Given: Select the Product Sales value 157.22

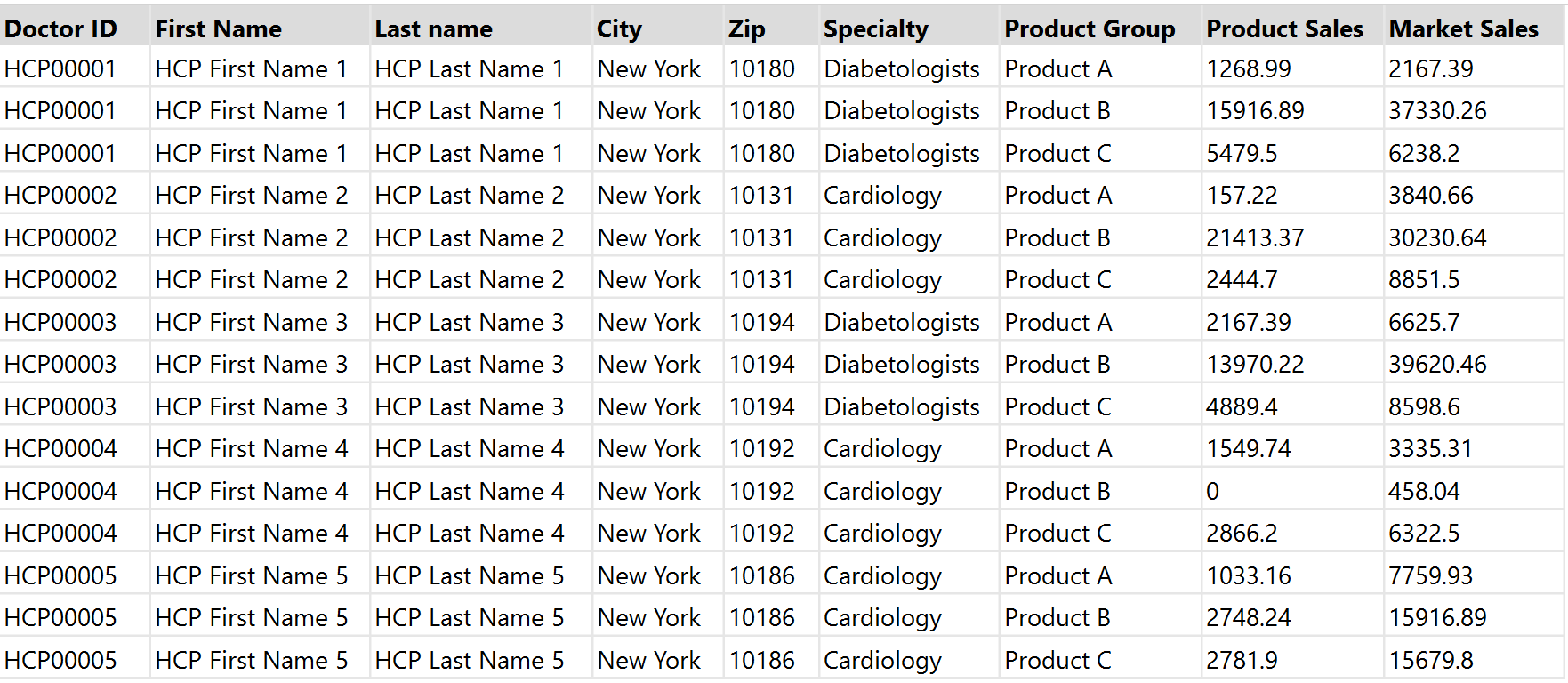Looking at the screenshot, I should 1242,195.
